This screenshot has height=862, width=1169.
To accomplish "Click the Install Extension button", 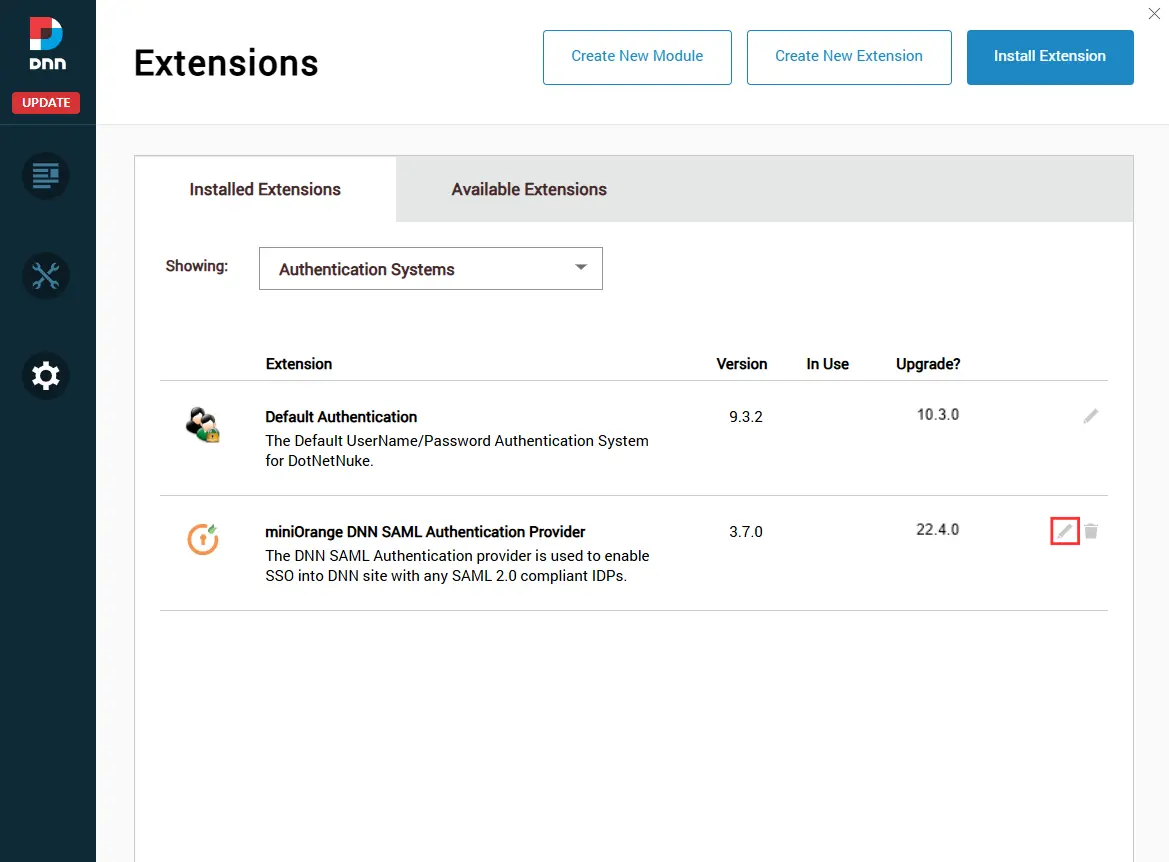I will point(1050,57).
